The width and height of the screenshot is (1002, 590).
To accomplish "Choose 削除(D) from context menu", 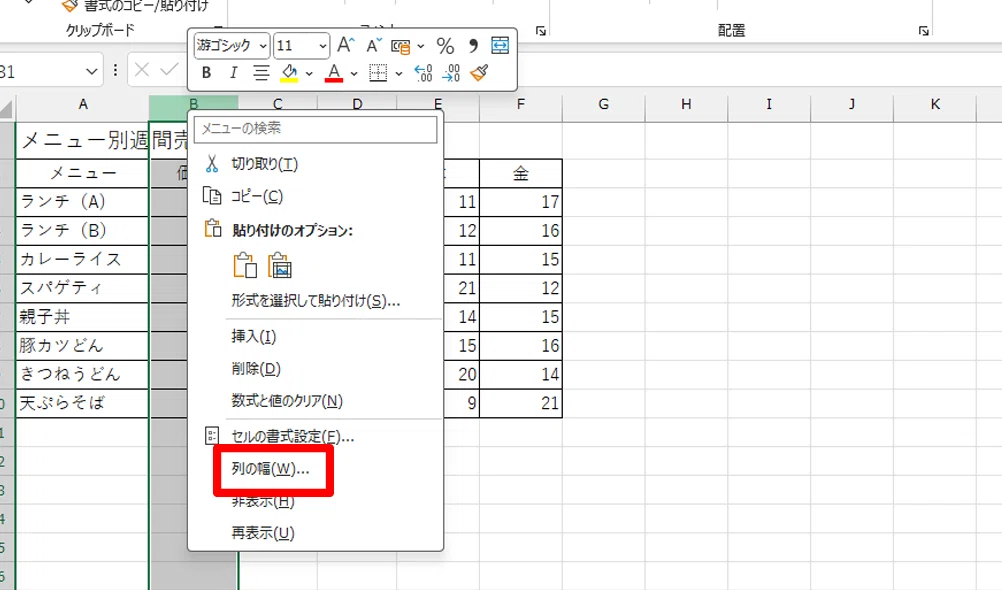I will point(316,369).
